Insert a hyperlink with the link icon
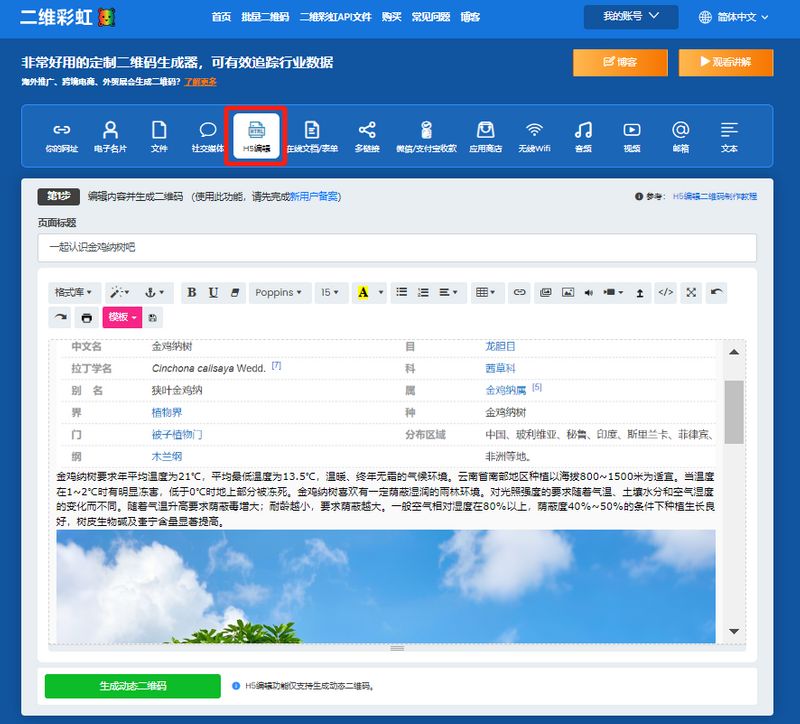This screenshot has width=800, height=724. (x=519, y=292)
